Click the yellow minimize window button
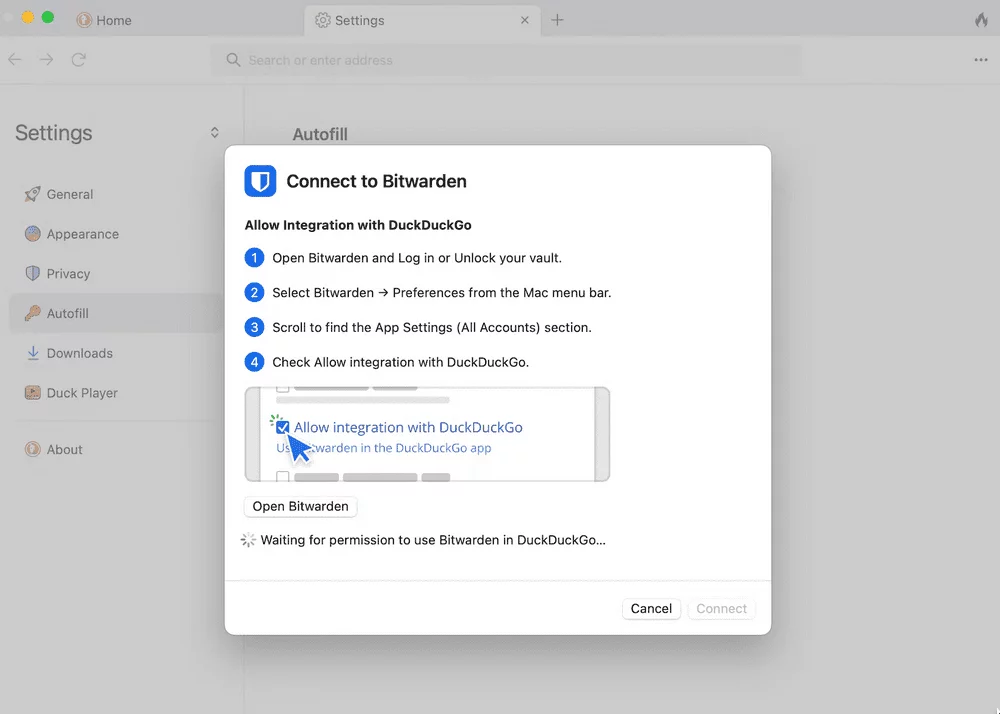Screen dimensions: 1000x714 [x=27, y=17]
